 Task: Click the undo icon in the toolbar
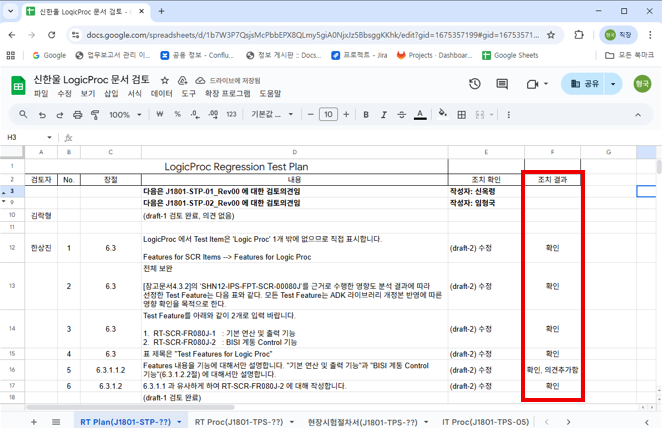tap(43, 115)
